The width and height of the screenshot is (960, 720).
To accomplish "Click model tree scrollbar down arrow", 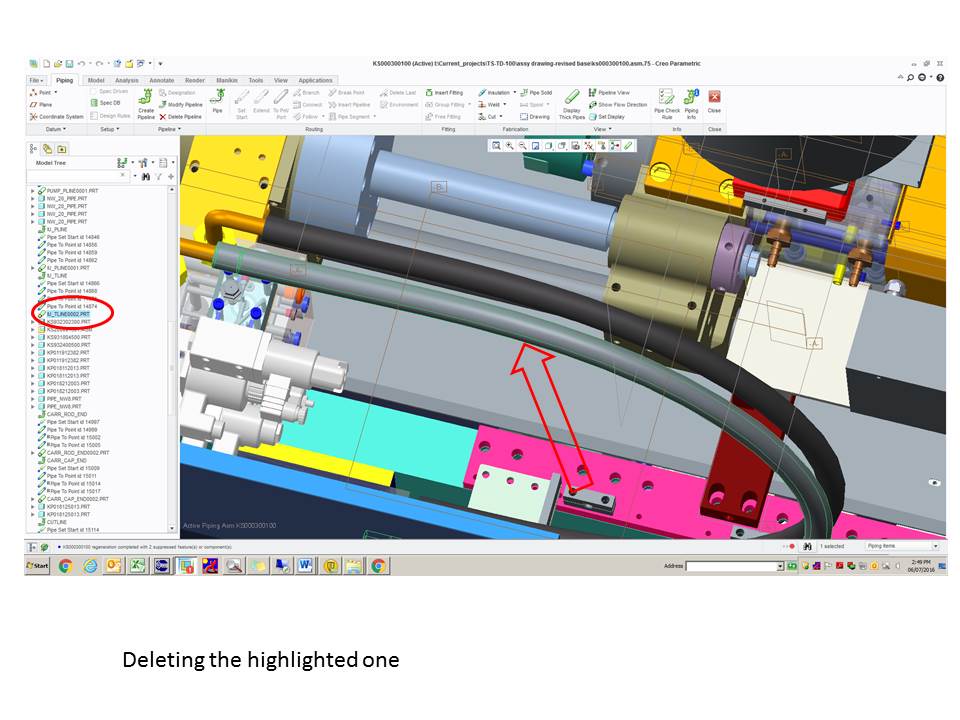I will point(171,528).
